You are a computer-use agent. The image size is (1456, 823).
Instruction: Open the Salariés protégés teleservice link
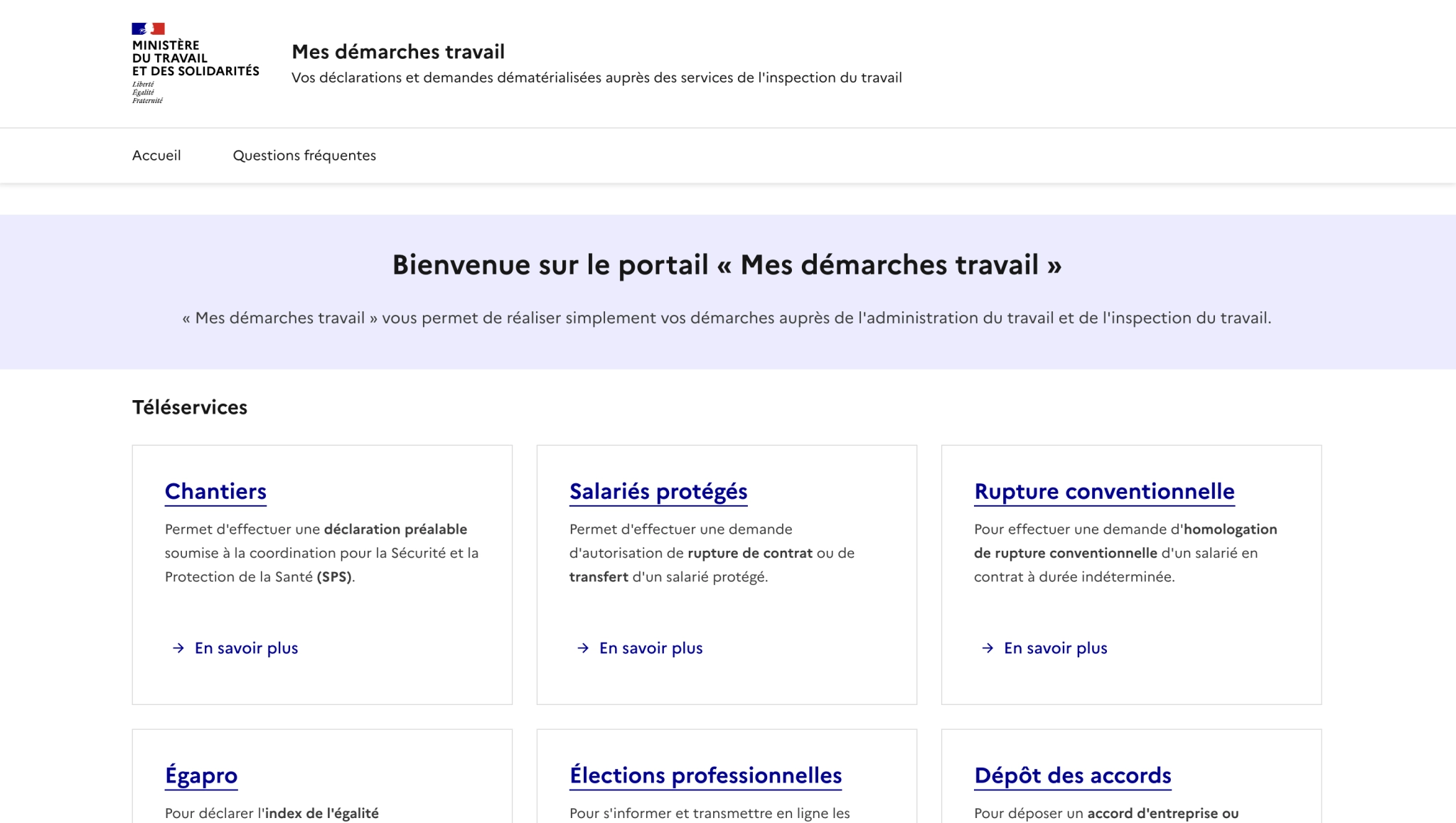tap(658, 491)
